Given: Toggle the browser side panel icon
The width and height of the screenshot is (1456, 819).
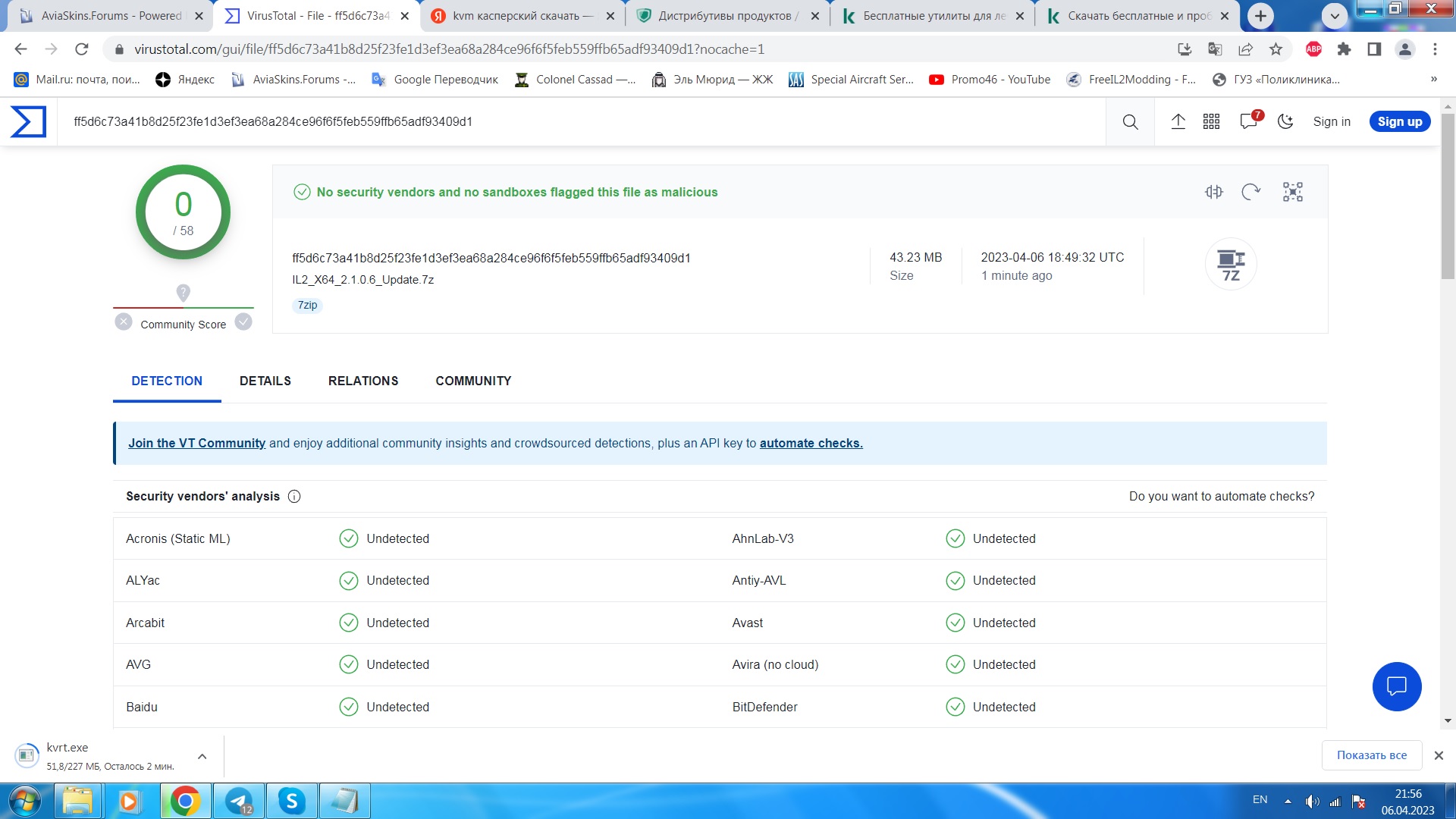Looking at the screenshot, I should [x=1374, y=49].
